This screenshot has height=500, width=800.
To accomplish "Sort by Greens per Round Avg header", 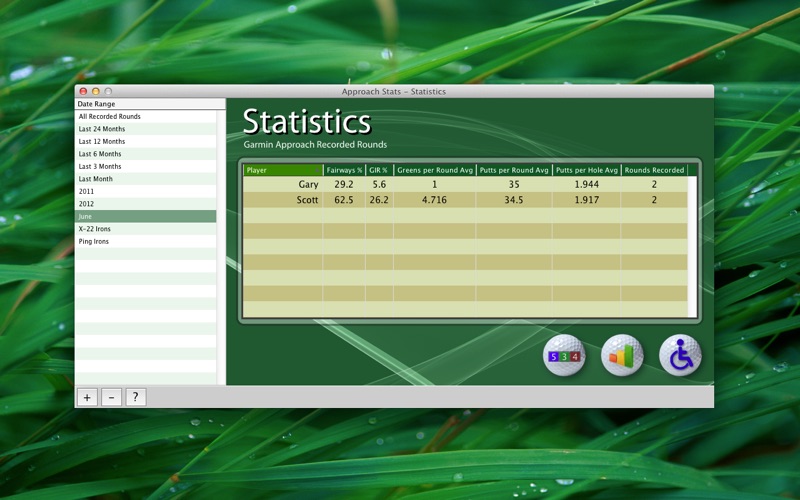I will pyautogui.click(x=435, y=170).
